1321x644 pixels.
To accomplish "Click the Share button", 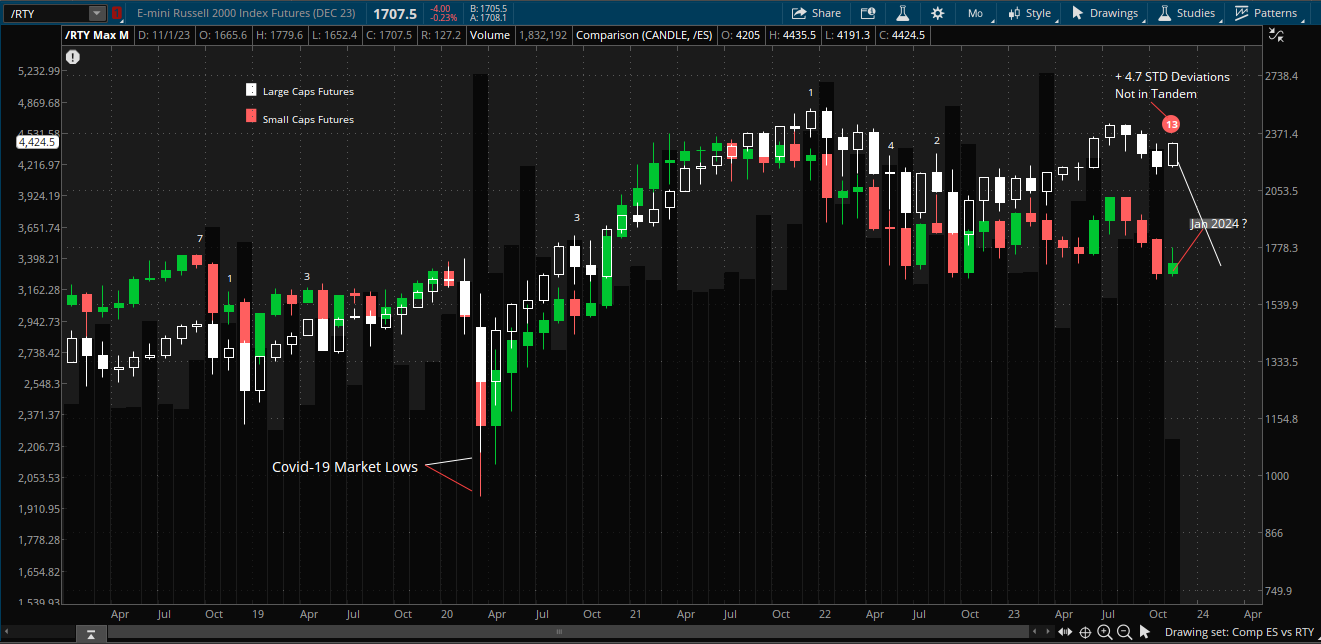I will pyautogui.click(x=817, y=13).
